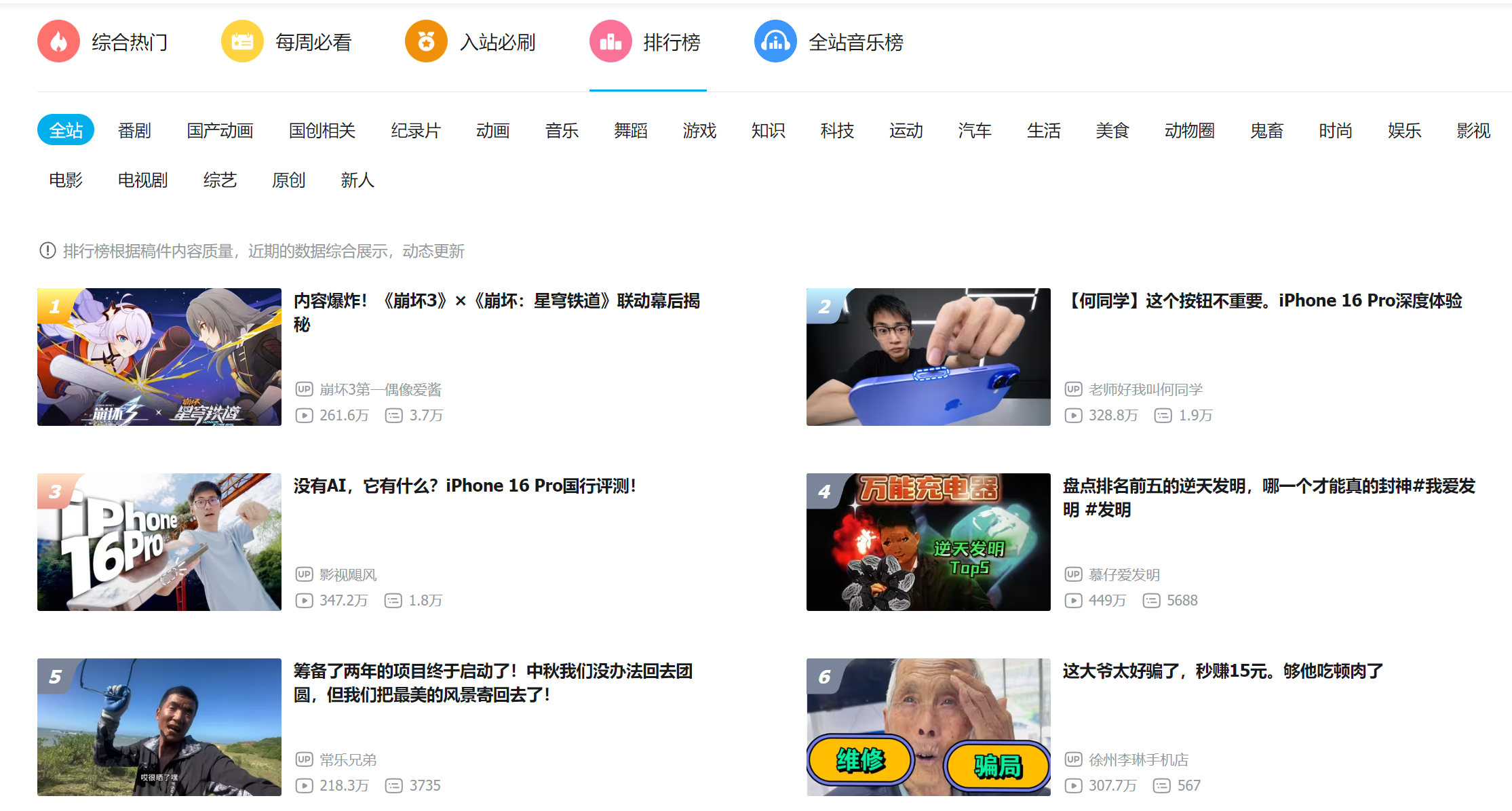Choose the 国产动画 category
This screenshot has width=1512, height=811.
pos(220,130)
